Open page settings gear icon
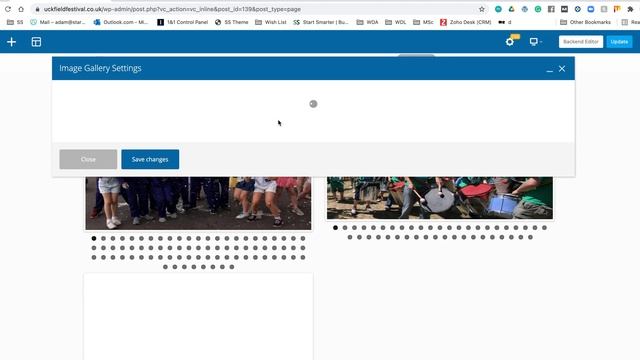Viewport: 640px width, 360px height. coord(509,42)
